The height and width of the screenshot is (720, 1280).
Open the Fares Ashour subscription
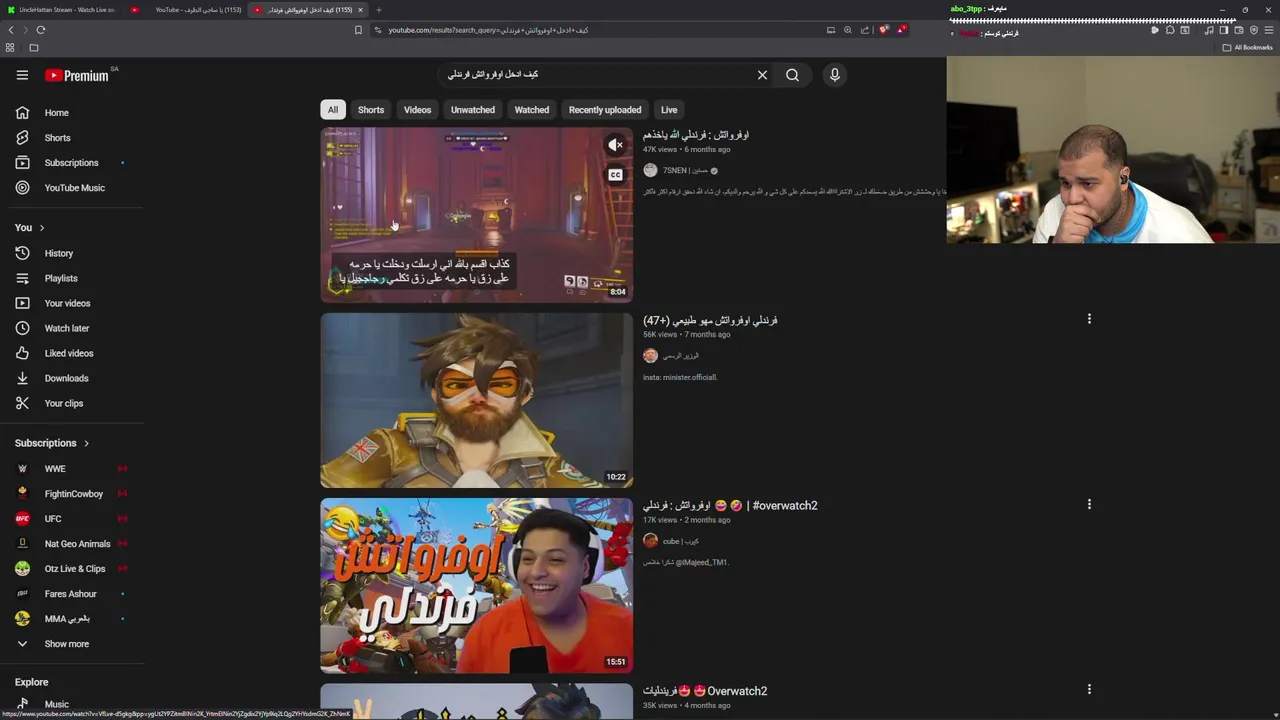70,594
